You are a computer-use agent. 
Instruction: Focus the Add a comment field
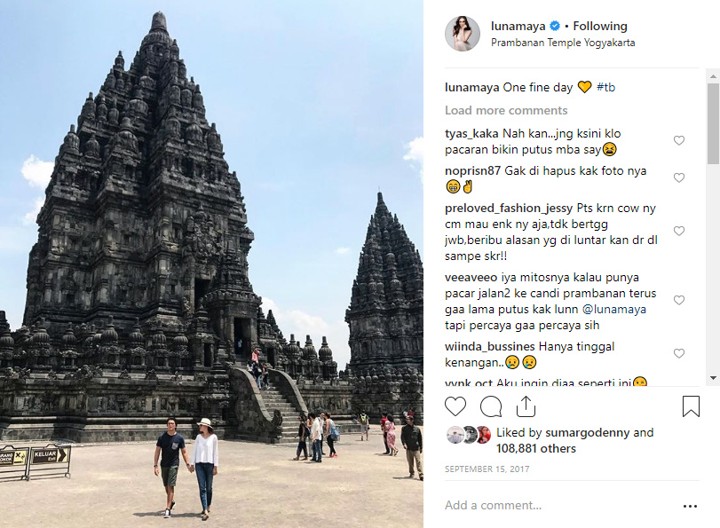click(560, 506)
